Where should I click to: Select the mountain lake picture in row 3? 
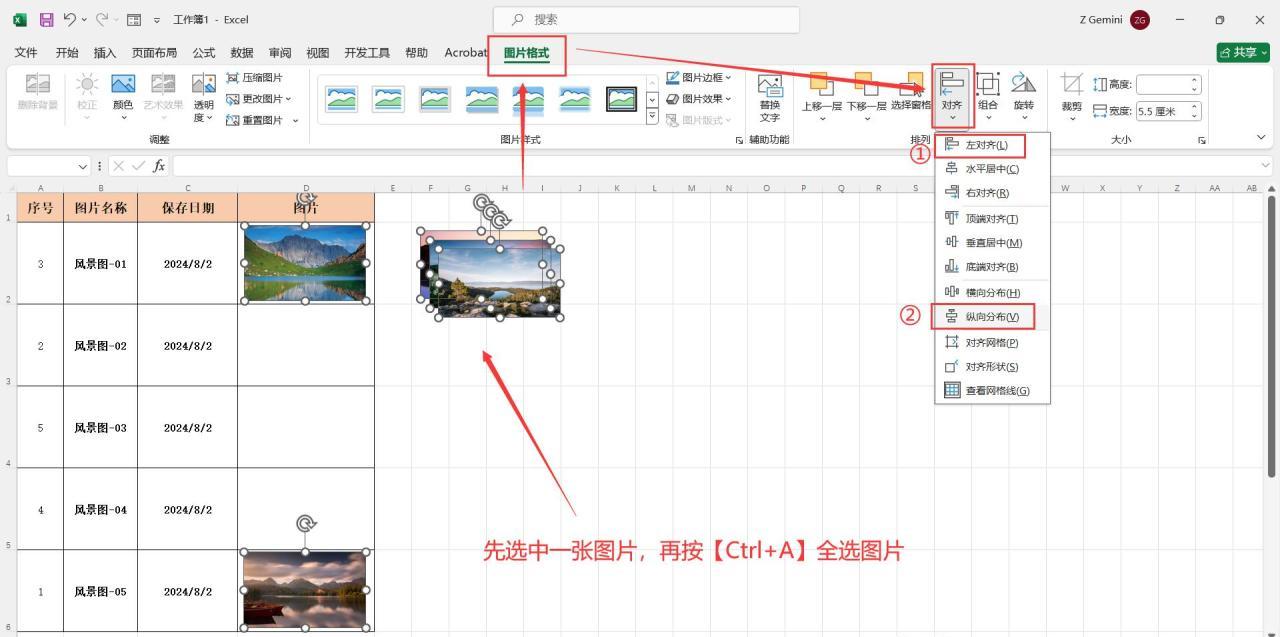click(305, 263)
